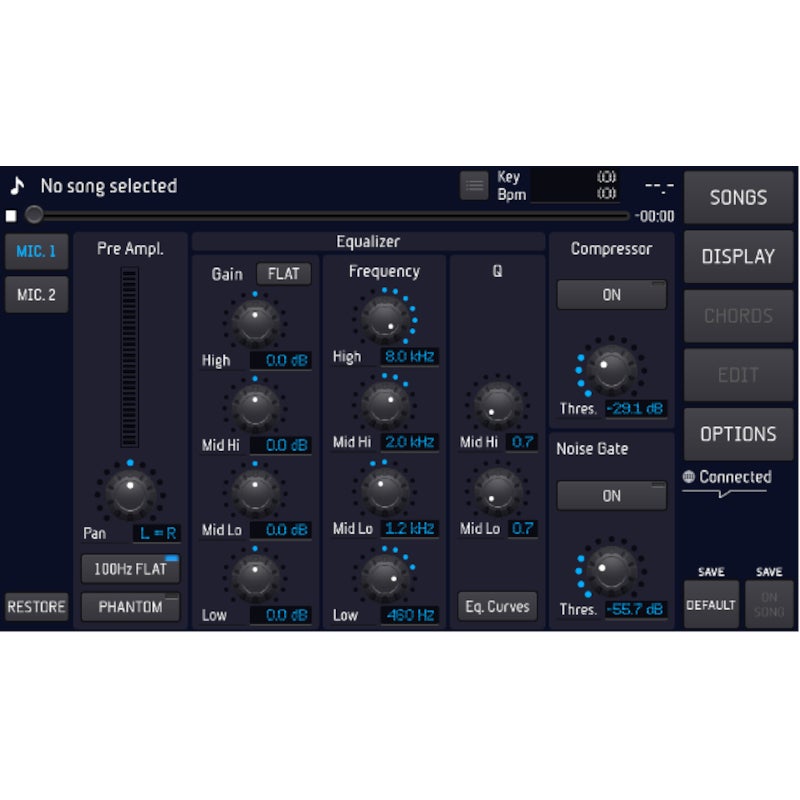
Task: Click the Pre Ampl. level meter
Action: tap(130, 357)
